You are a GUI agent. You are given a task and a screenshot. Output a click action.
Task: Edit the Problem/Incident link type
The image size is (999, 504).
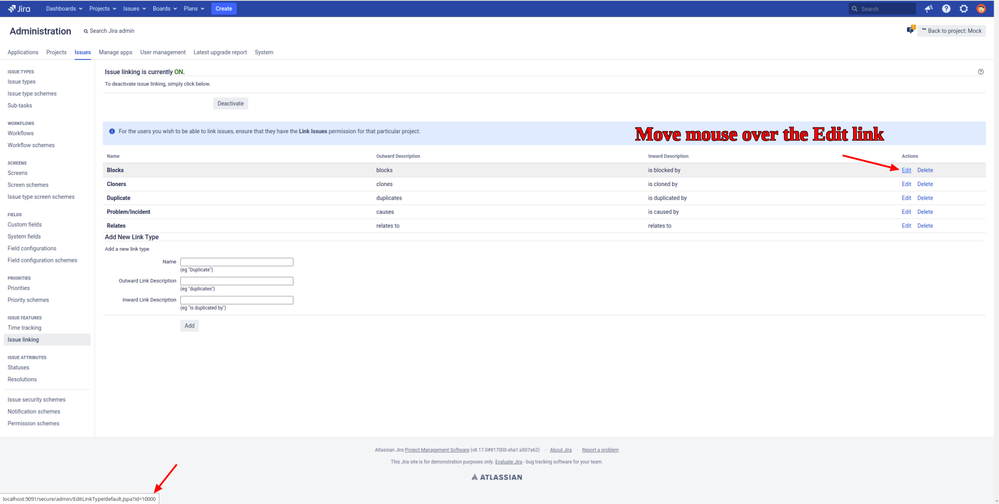coord(906,212)
